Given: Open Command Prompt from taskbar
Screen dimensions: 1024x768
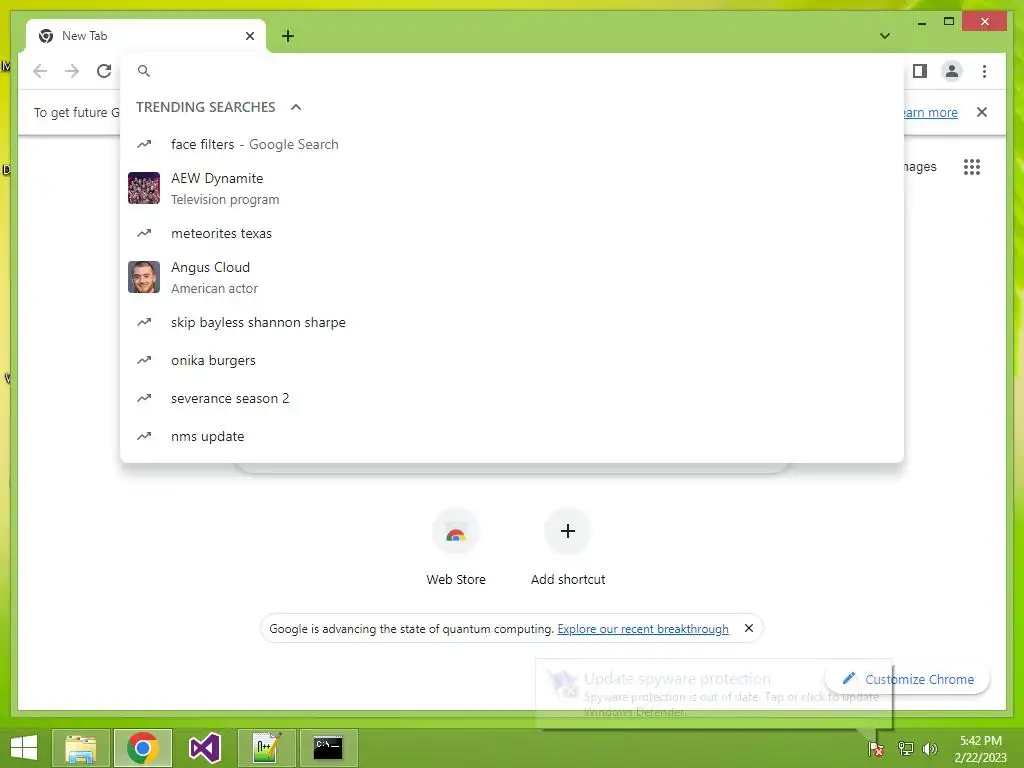Looking at the screenshot, I should point(328,748).
